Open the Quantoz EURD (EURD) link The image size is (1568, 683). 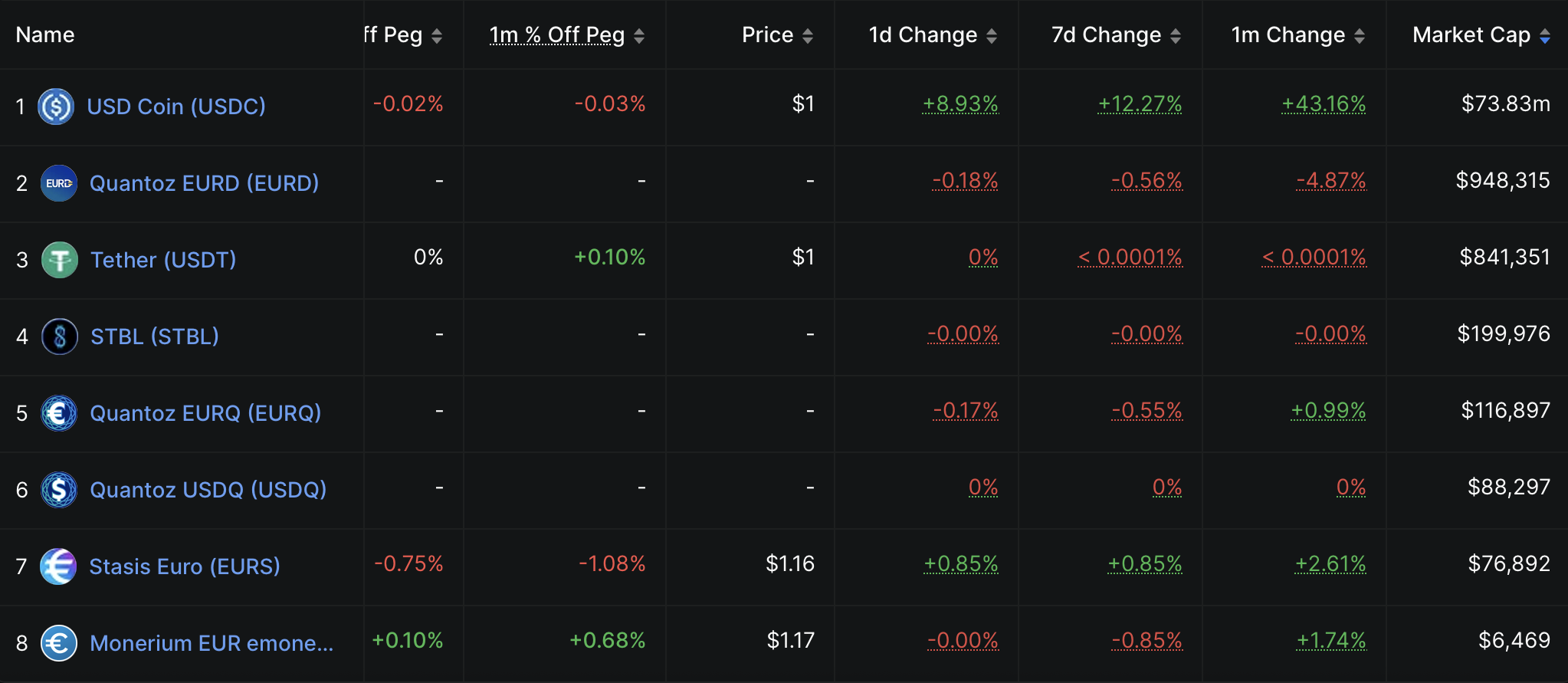(203, 183)
